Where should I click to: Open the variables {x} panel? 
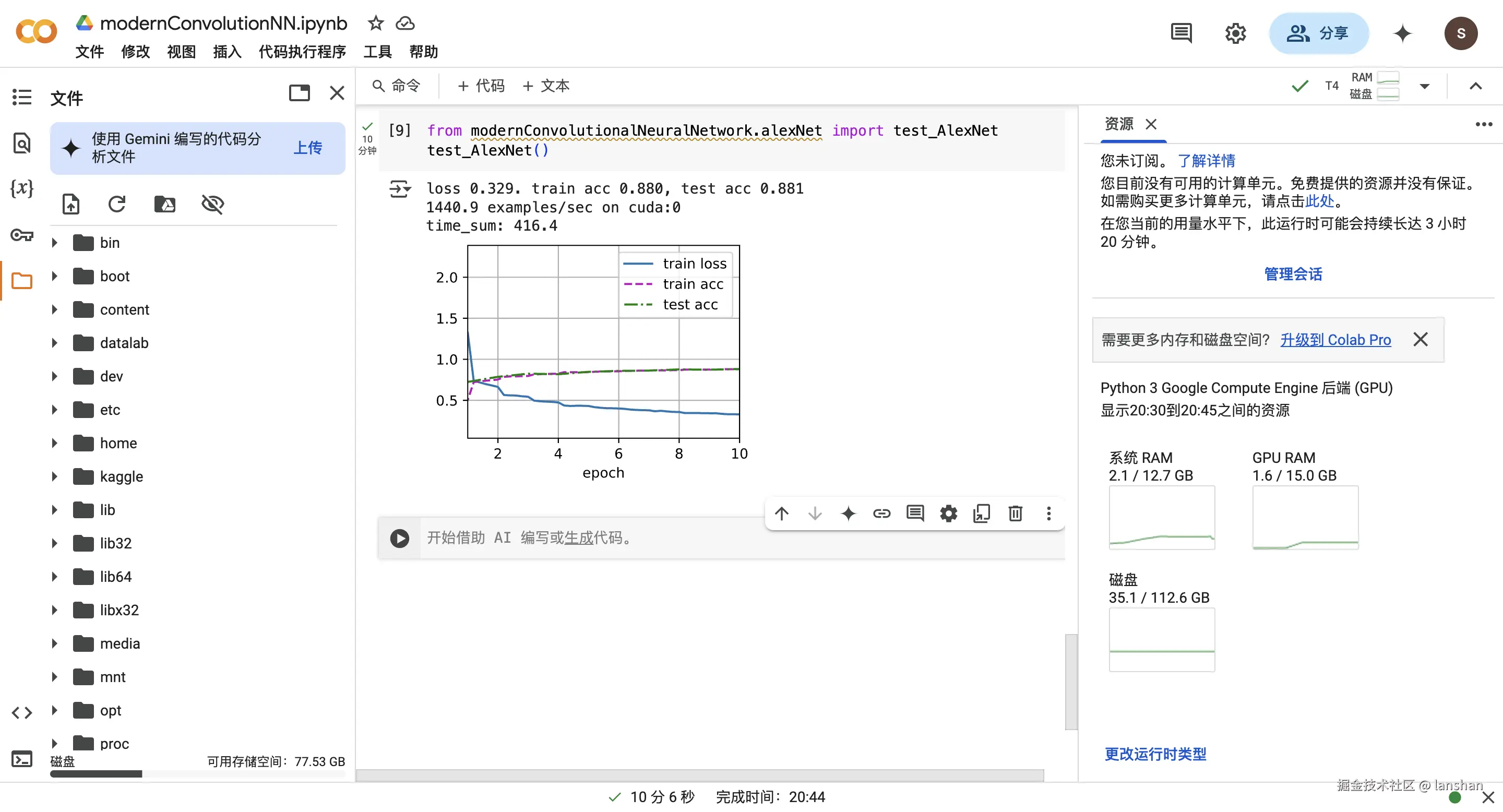[x=21, y=188]
